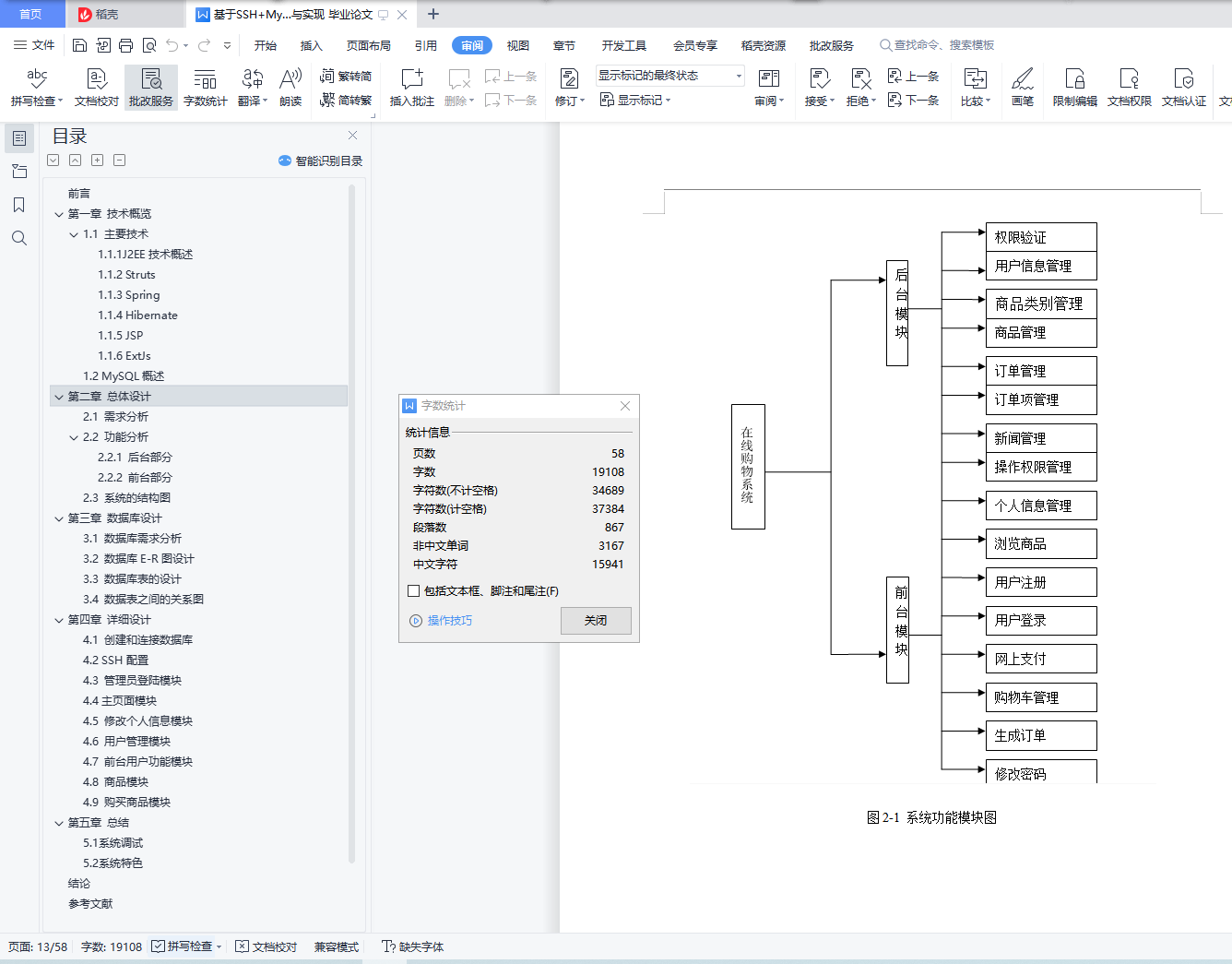Convert text with 简转繁
This screenshot has width=1232, height=964.
pos(346,100)
